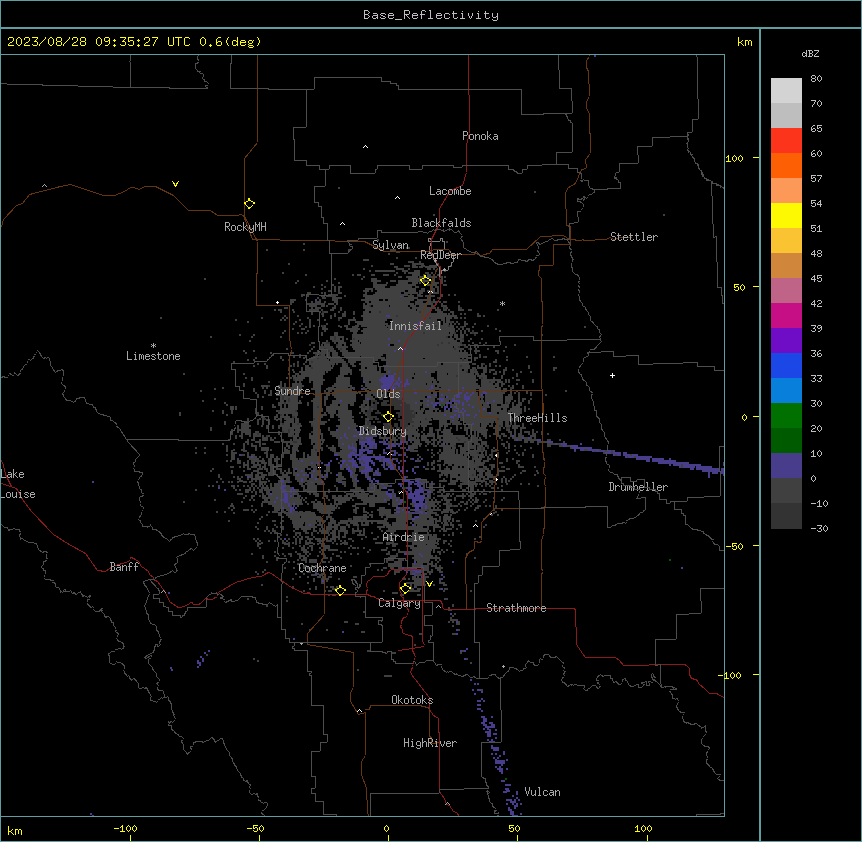Image resolution: width=862 pixels, height=842 pixels.
Task: Click the white caret marker southwest of Okotoks
Action: (360, 711)
